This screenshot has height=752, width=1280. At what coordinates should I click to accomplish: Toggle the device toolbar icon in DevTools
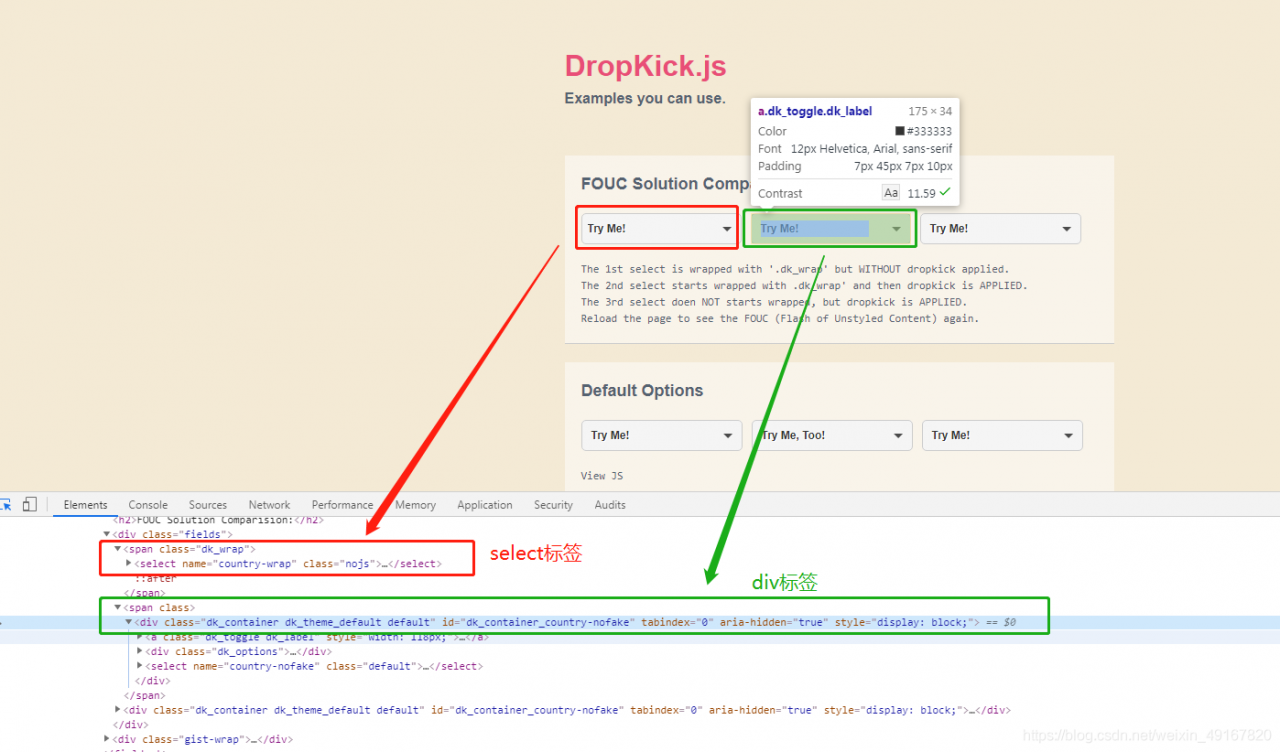30,505
